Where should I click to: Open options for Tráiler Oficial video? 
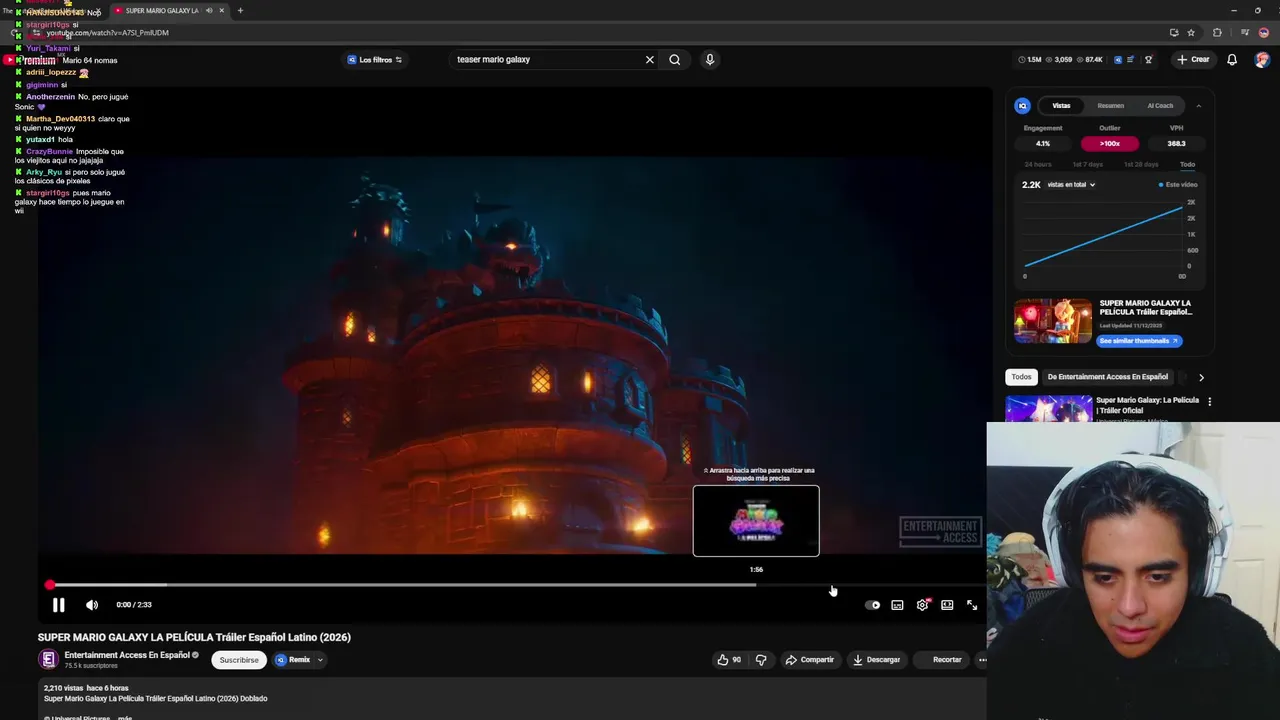[1209, 402]
